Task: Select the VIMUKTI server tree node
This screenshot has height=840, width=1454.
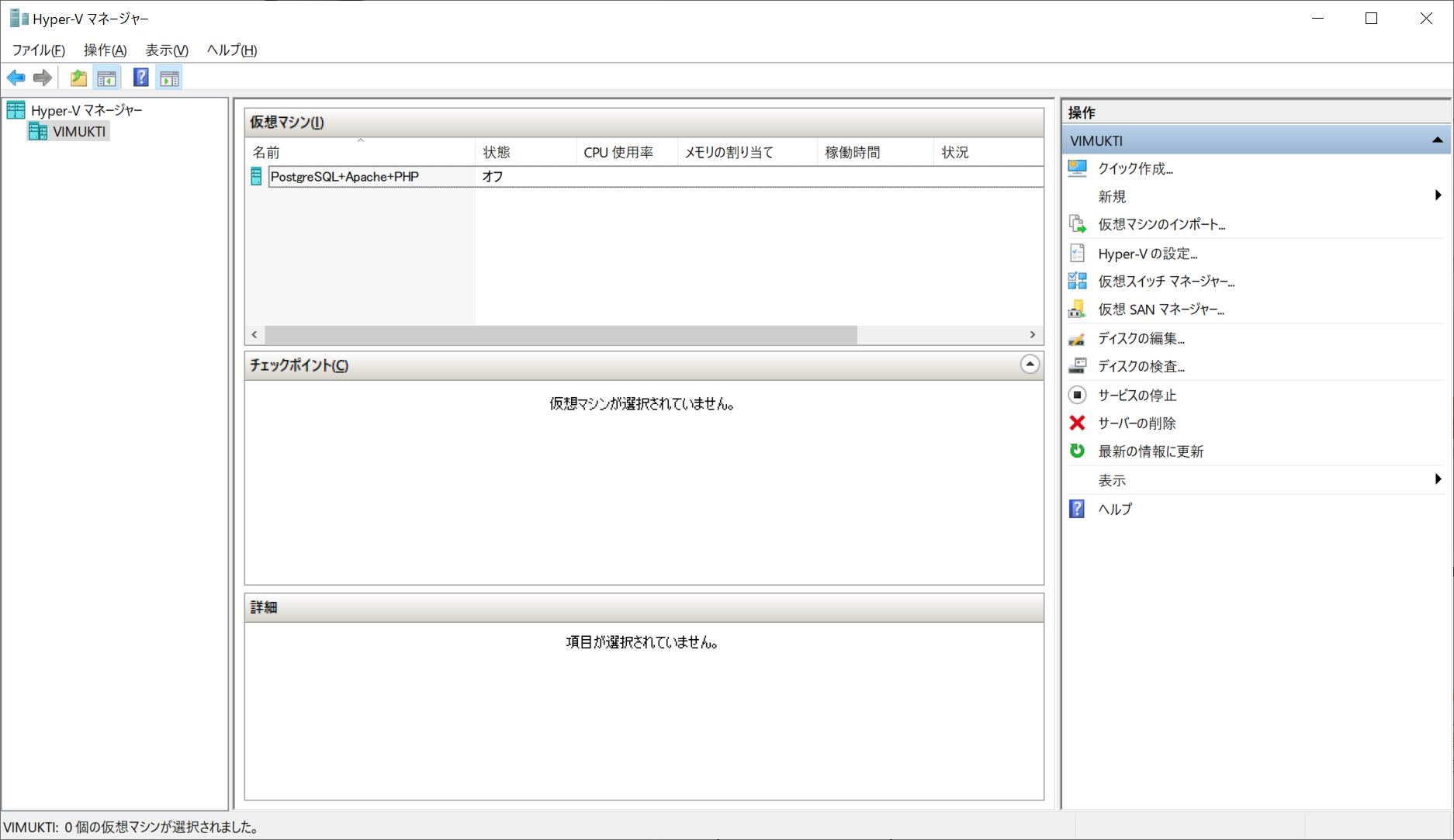Action: (78, 131)
